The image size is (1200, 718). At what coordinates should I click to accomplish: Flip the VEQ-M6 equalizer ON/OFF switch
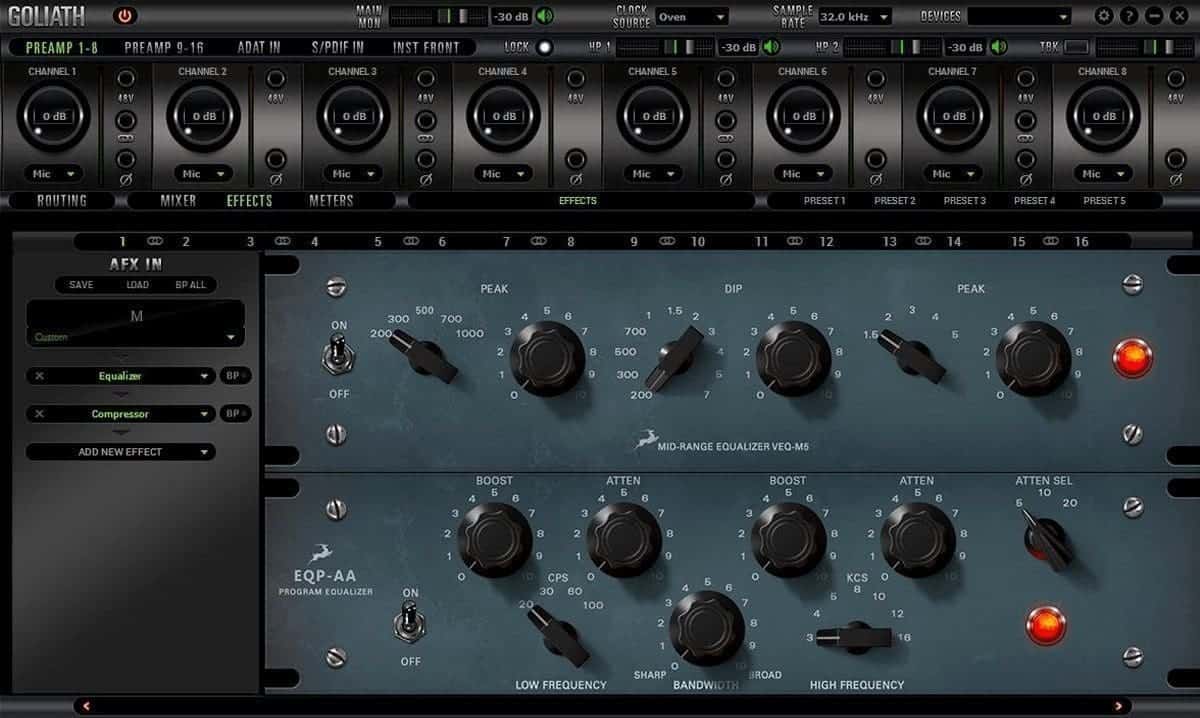(339, 358)
